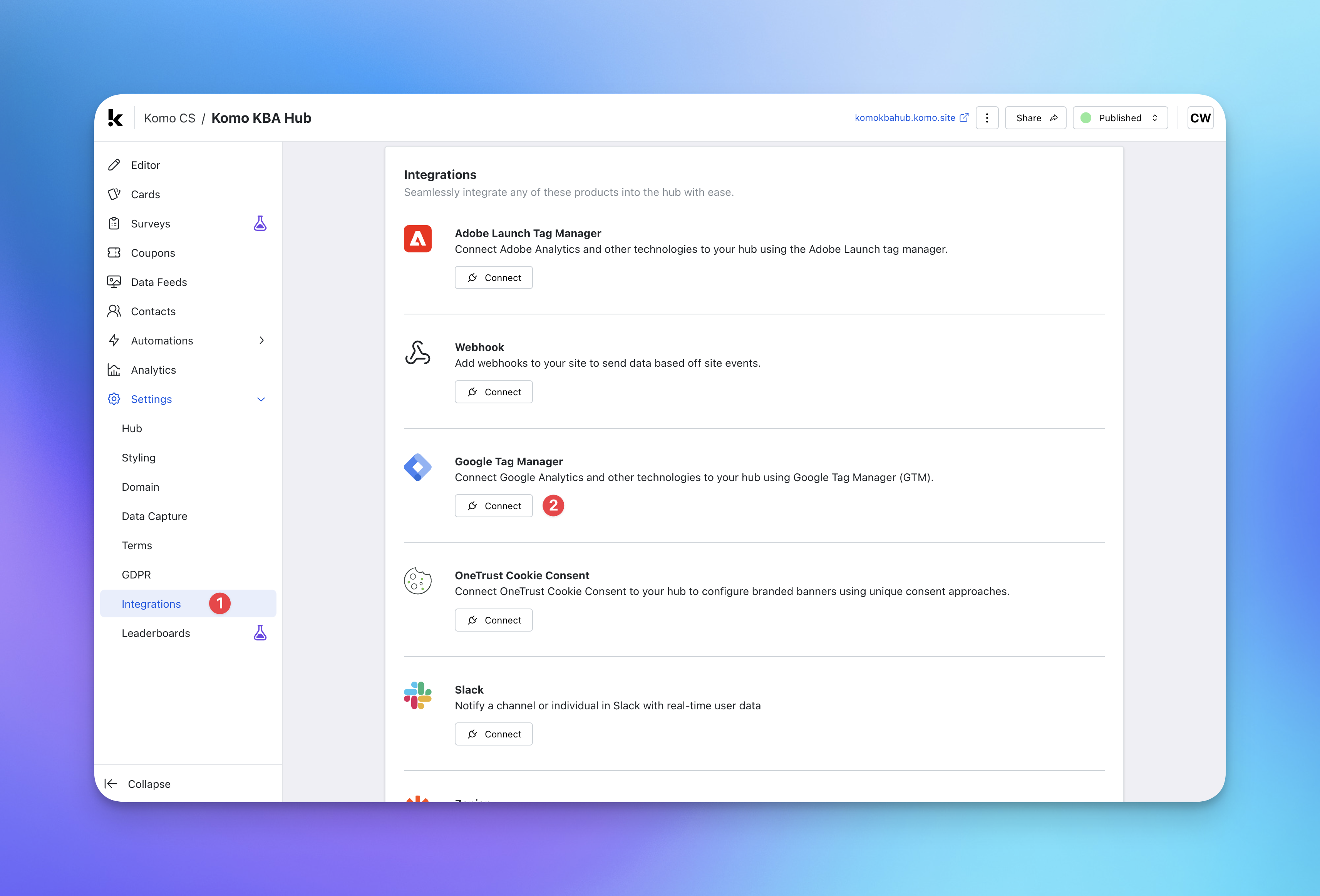Expand the Automations submenu chevron

pos(262,341)
